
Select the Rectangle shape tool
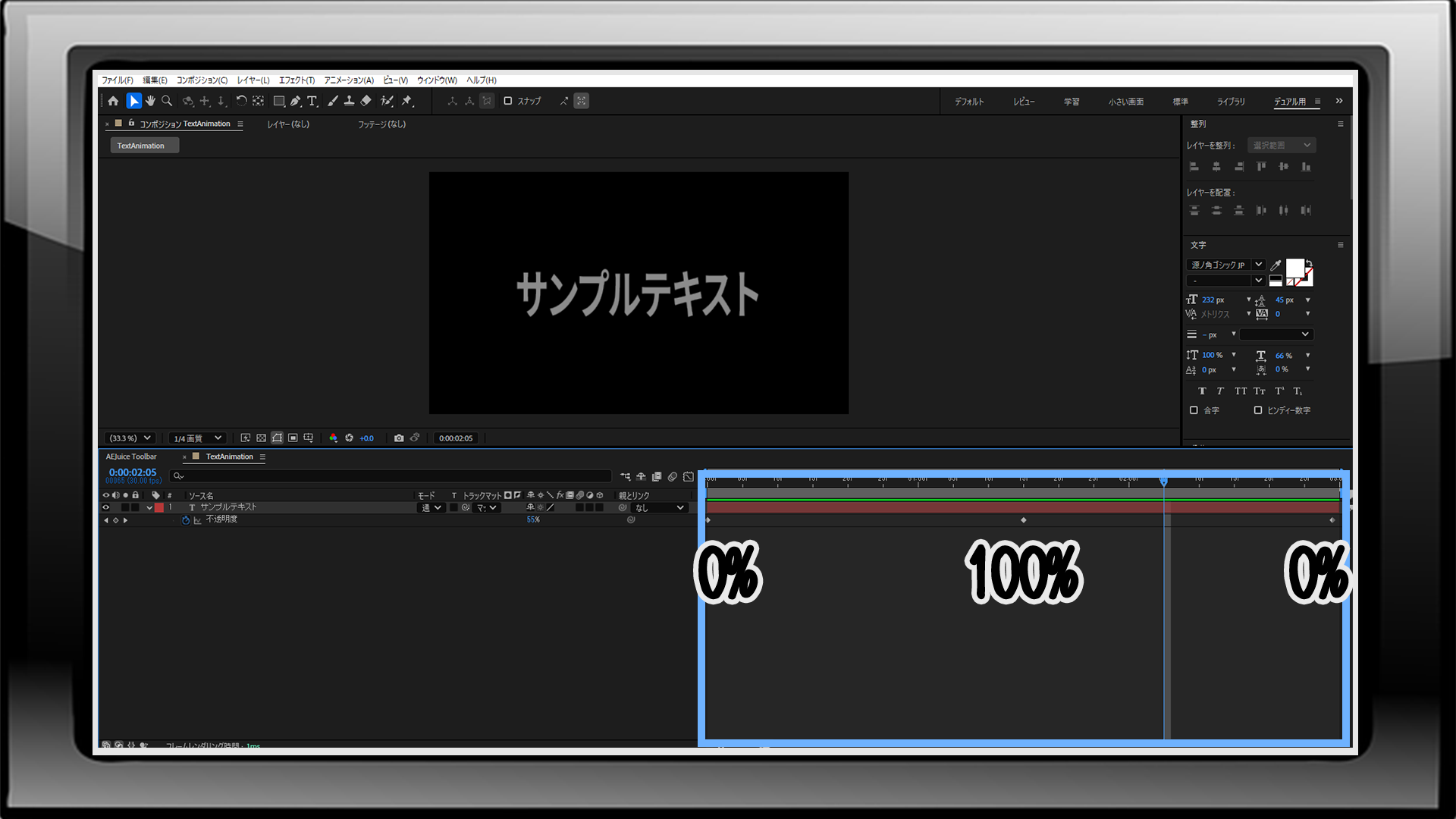[x=278, y=101]
